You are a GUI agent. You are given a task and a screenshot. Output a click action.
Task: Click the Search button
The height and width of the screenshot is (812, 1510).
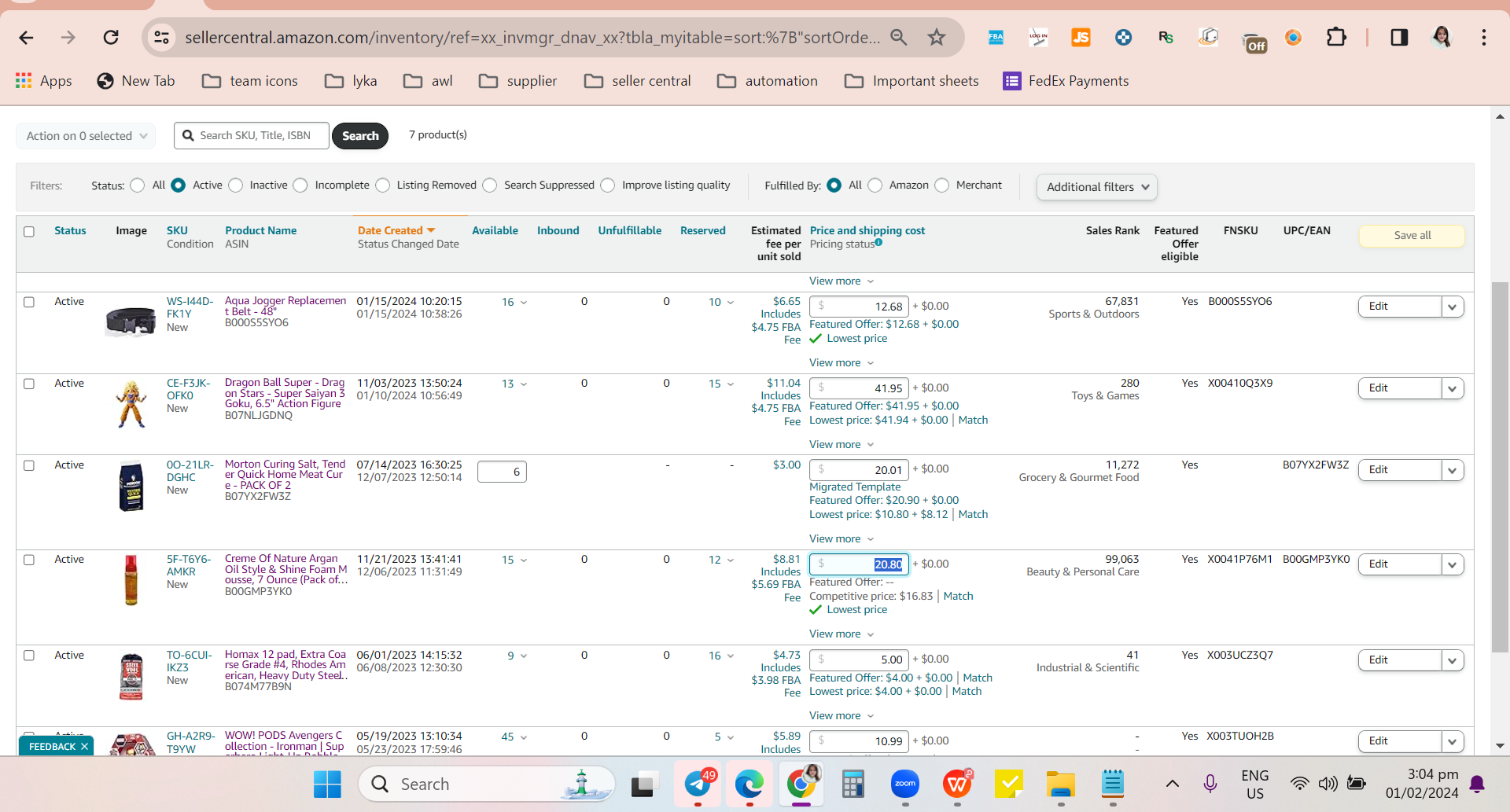click(x=360, y=136)
